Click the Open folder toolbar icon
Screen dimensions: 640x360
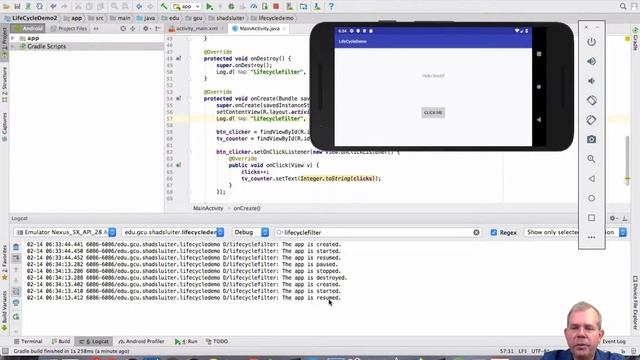pyautogui.click(x=6, y=7)
